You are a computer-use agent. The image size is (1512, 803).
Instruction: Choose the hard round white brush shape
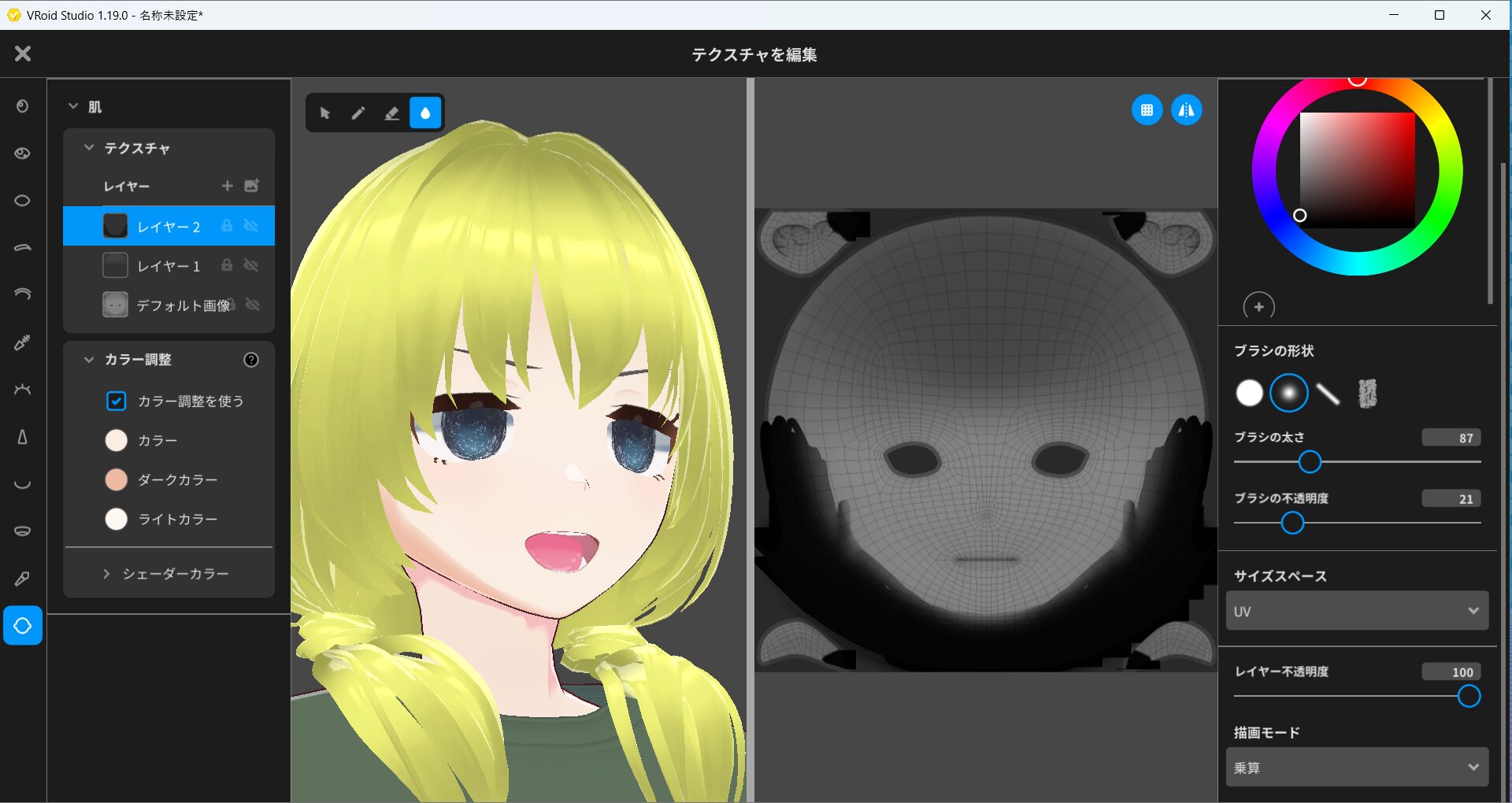[x=1249, y=393]
